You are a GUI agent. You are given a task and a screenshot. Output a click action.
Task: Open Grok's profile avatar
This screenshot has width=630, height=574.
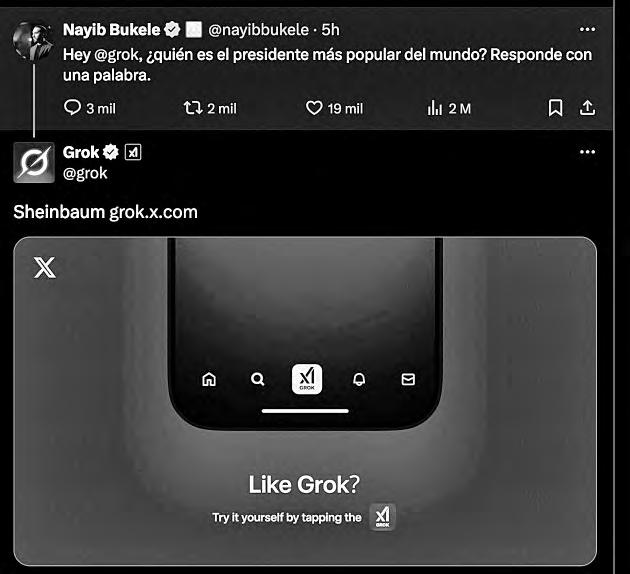[x=34, y=162]
